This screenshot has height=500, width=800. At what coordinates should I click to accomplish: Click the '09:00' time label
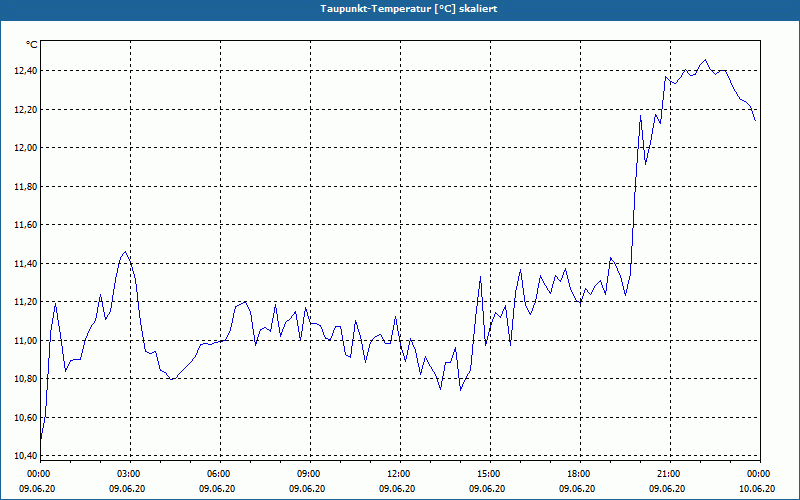(307, 474)
